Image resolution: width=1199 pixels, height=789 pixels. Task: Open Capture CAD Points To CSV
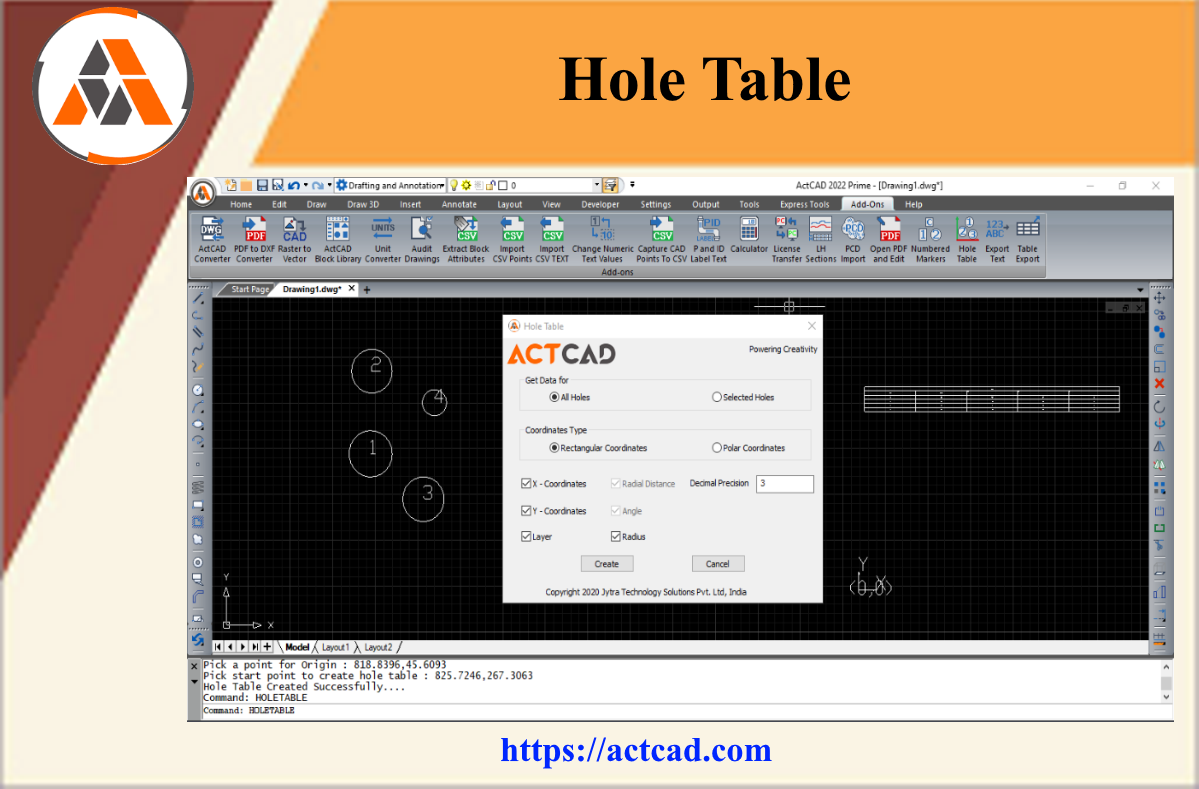(x=661, y=240)
